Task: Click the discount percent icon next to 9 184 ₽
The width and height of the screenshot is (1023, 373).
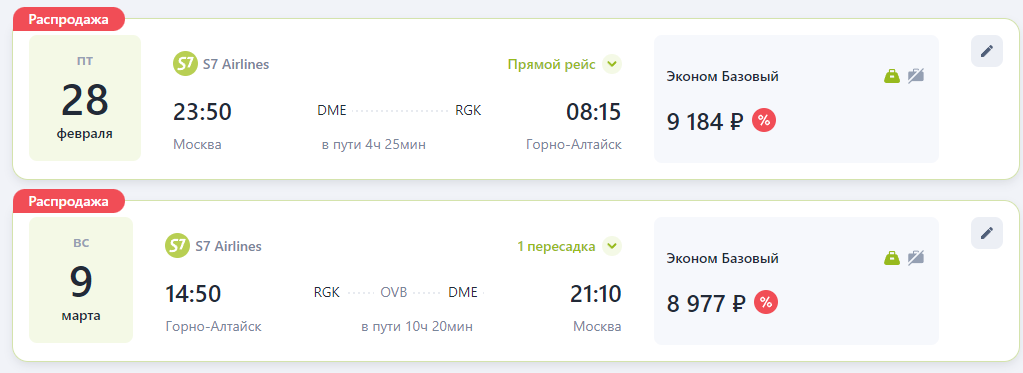Action: pyautogui.click(x=764, y=121)
